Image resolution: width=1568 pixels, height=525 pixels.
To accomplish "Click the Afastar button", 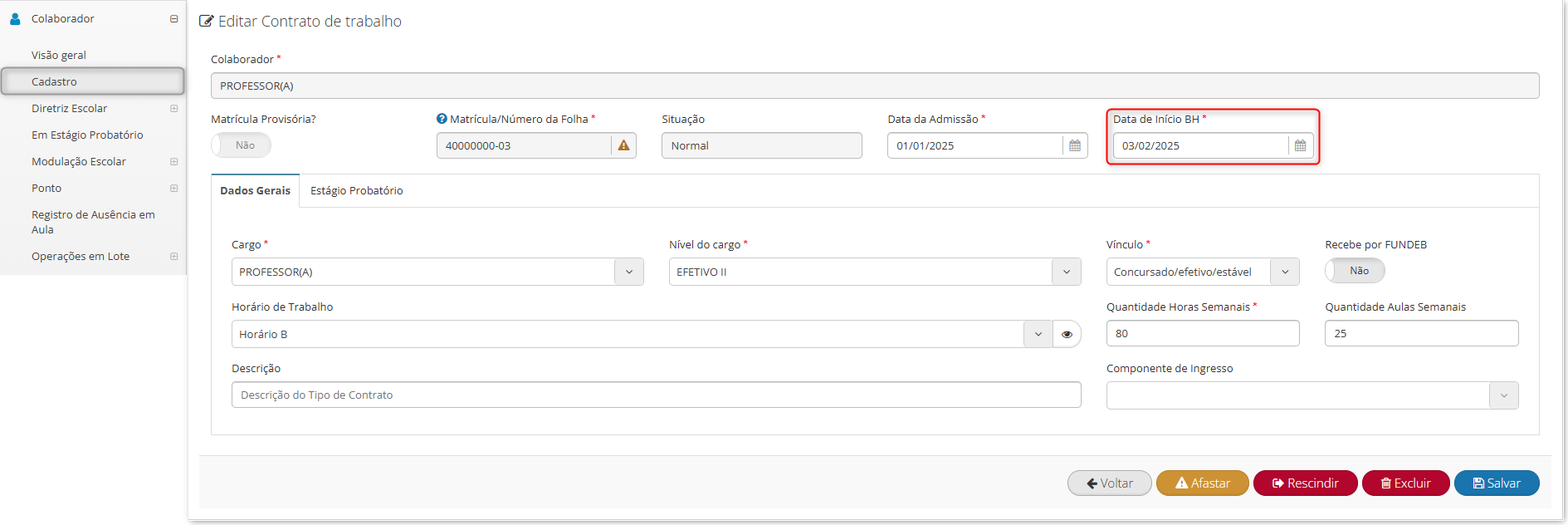I will coord(1202,483).
